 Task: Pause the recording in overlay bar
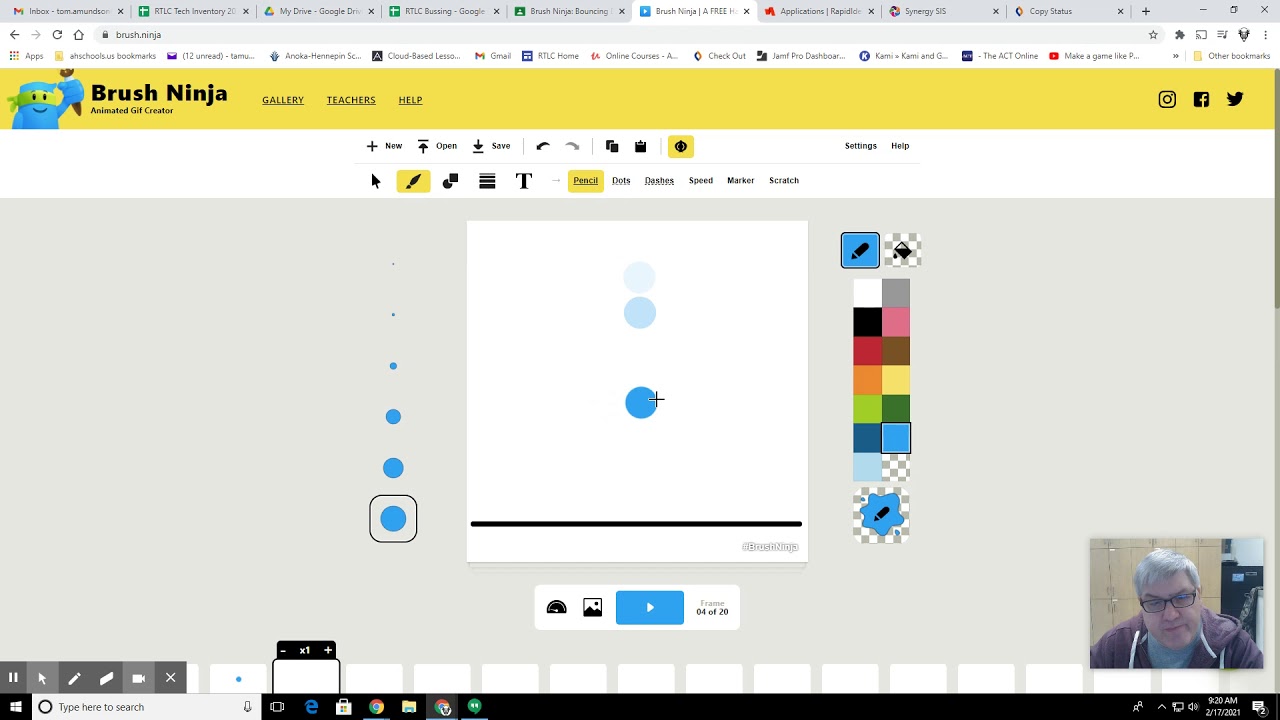(x=13, y=678)
